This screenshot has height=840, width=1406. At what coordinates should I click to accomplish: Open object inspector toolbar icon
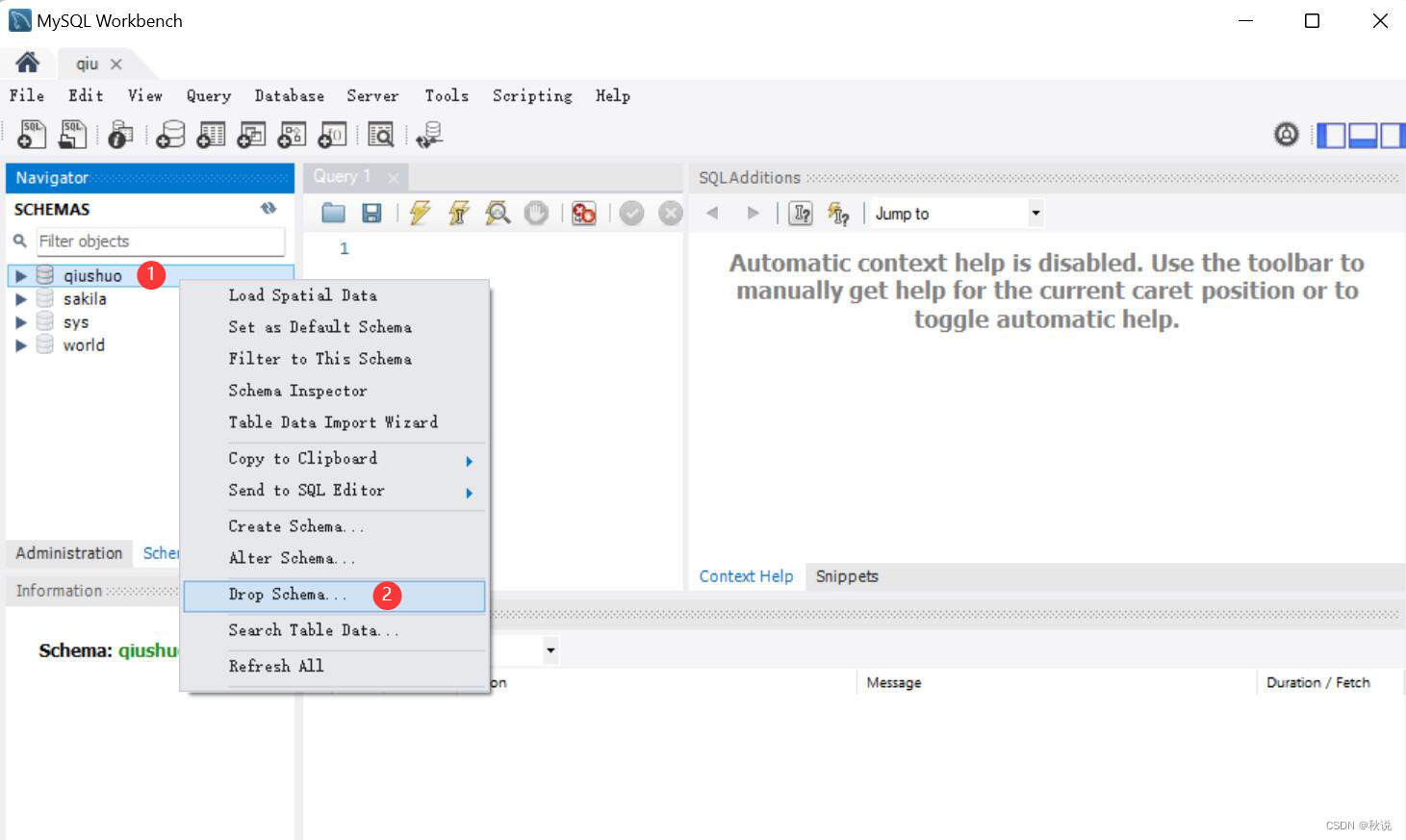(120, 135)
